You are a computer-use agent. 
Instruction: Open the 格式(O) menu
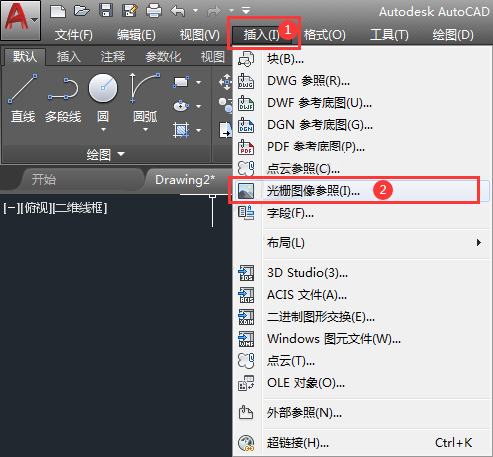pyautogui.click(x=325, y=35)
